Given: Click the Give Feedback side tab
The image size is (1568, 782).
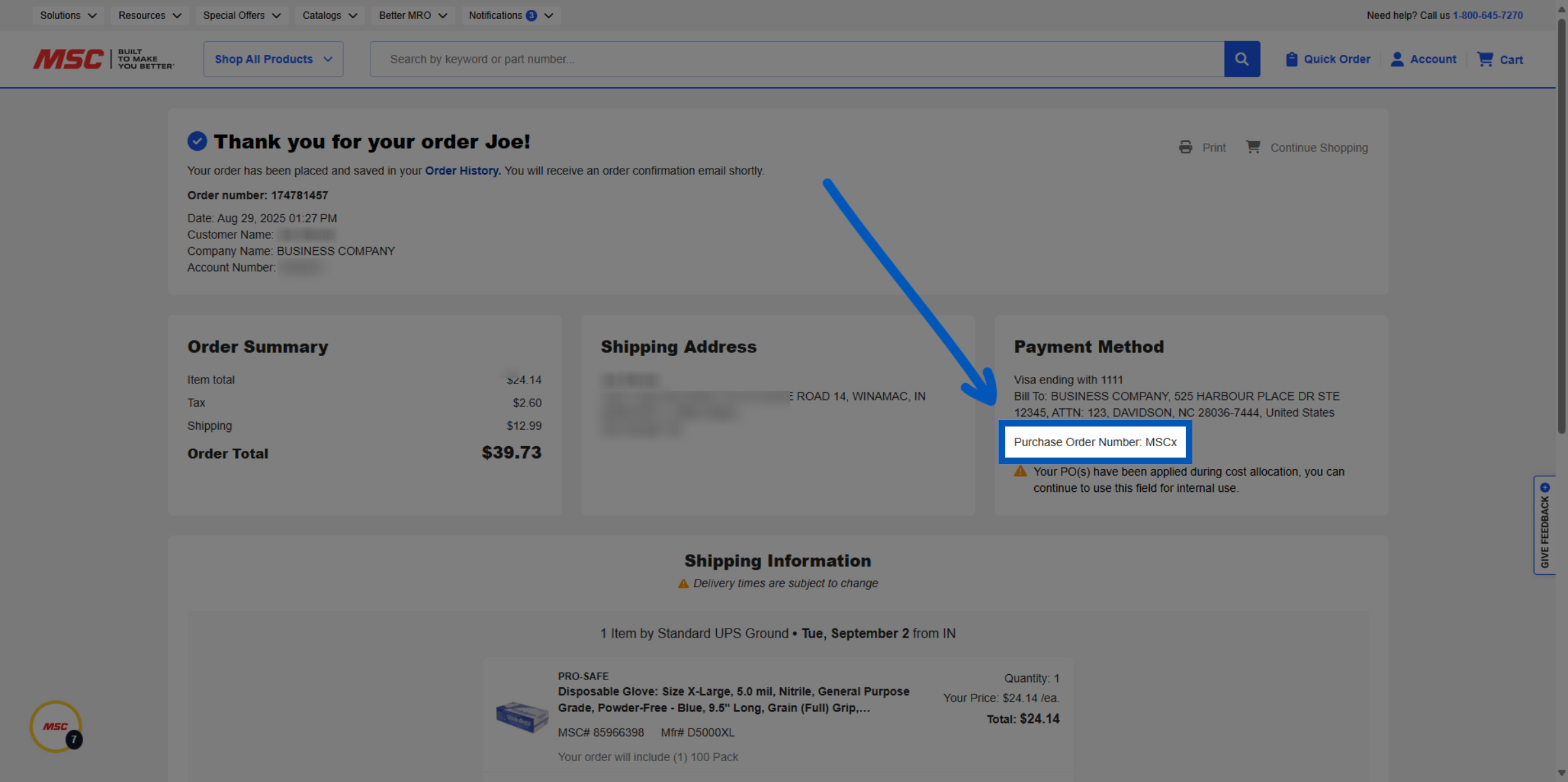Looking at the screenshot, I should click(1544, 525).
